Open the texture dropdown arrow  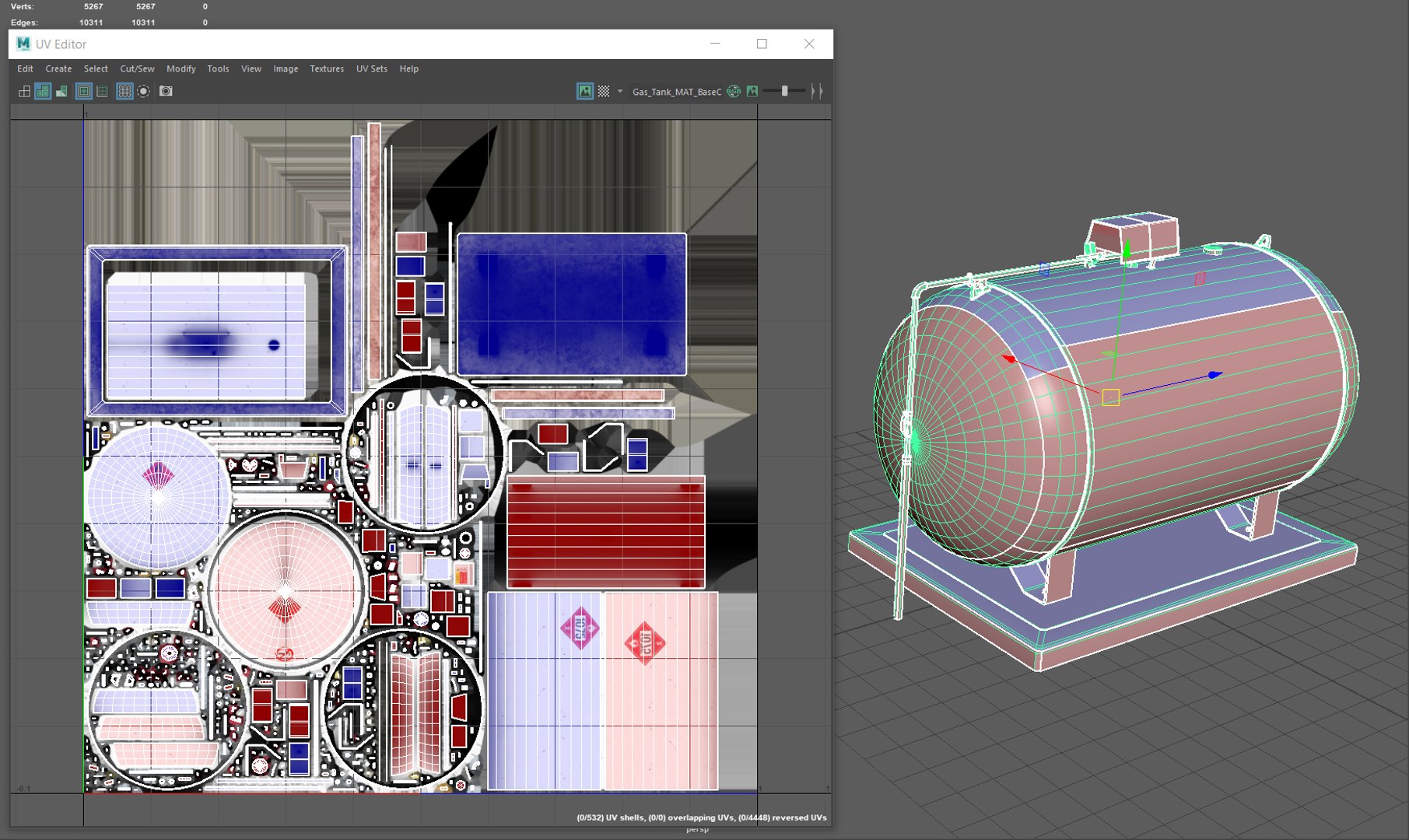tap(620, 91)
